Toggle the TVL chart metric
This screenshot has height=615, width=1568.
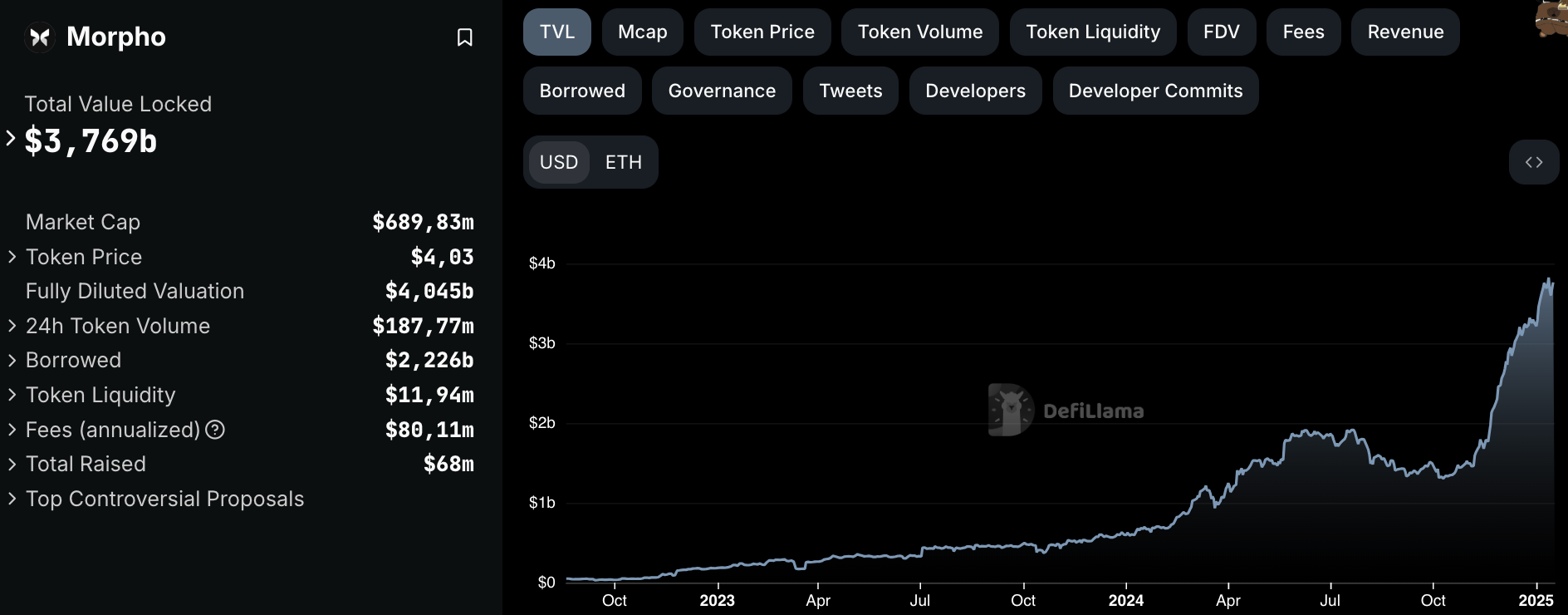click(557, 32)
